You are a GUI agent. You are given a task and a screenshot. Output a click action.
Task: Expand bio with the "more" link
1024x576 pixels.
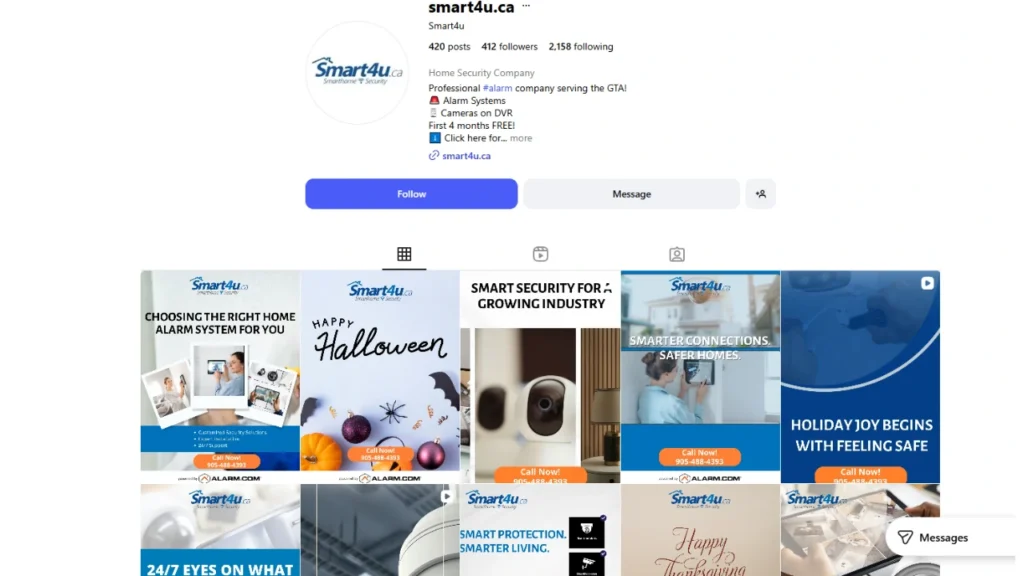521,138
